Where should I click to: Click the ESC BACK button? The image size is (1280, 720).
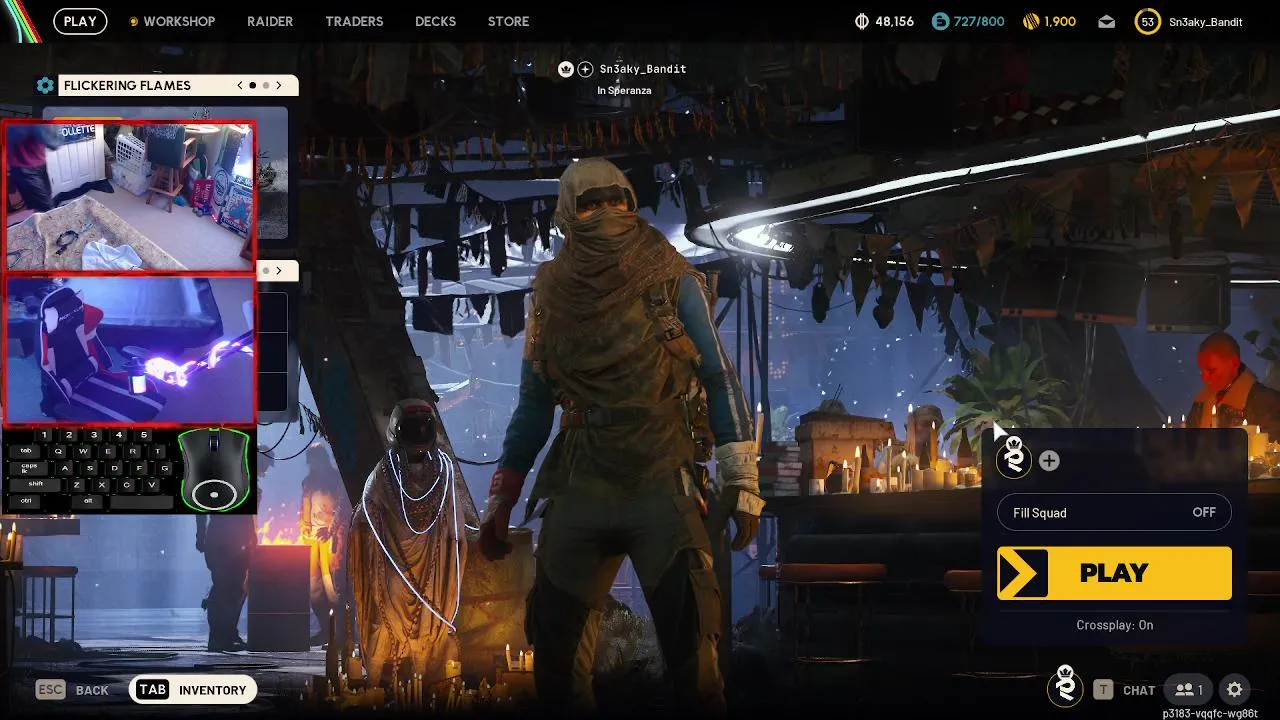(x=72, y=690)
